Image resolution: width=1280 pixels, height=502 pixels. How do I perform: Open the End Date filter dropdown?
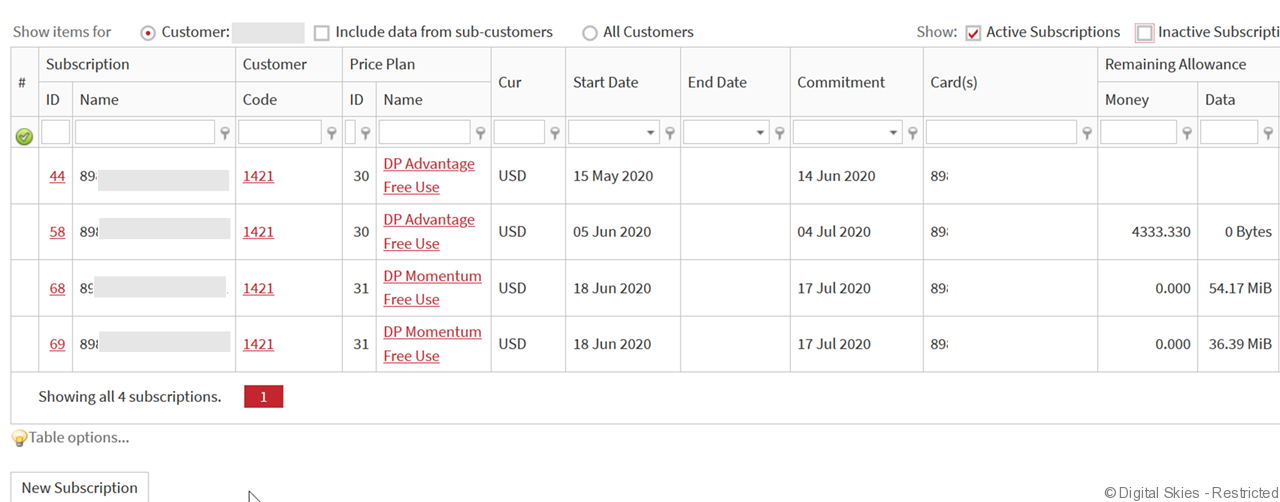point(761,132)
